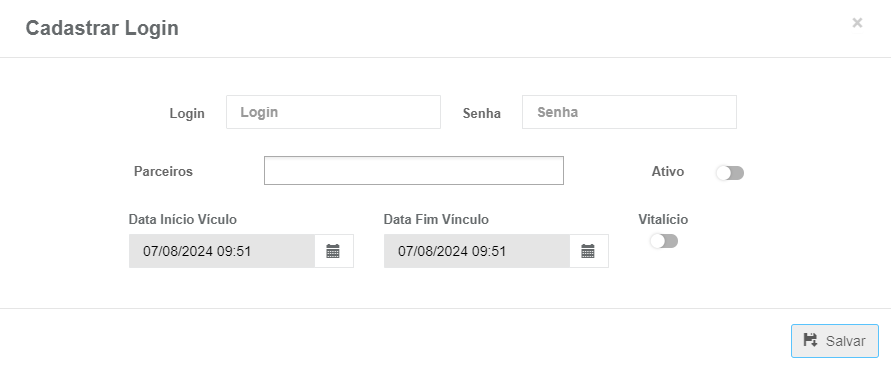Screen dimensions: 891x370
Task: Save the form with Salvar text
Action: pos(846,341)
